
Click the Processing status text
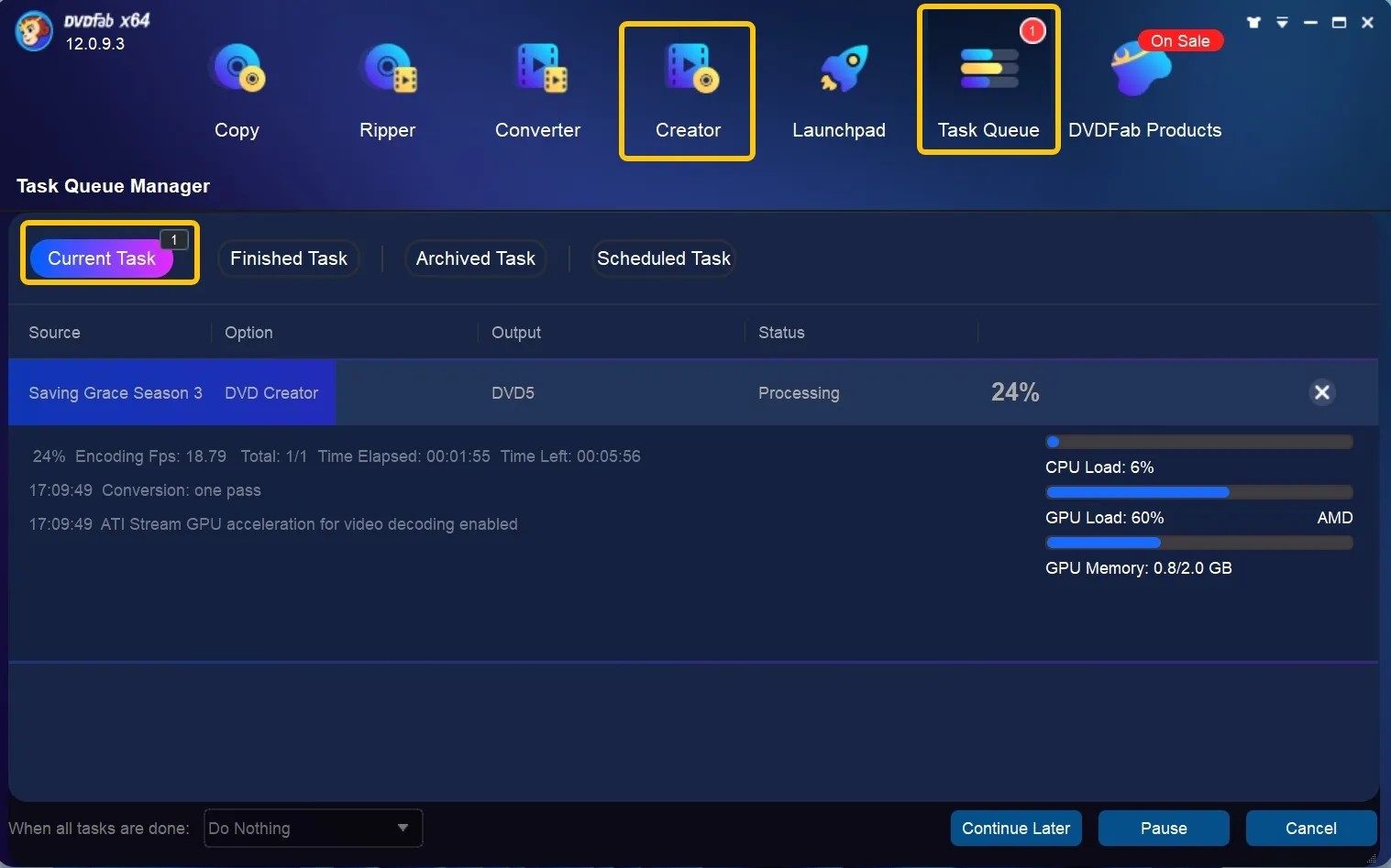tap(799, 393)
